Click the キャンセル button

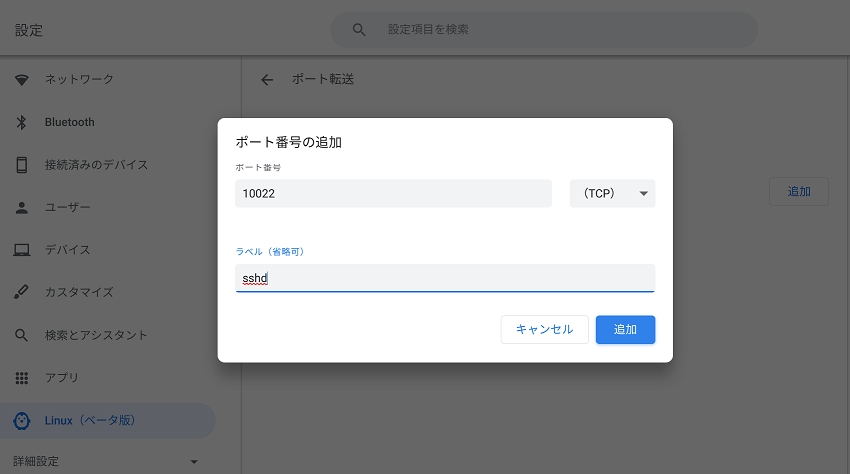(x=544, y=330)
